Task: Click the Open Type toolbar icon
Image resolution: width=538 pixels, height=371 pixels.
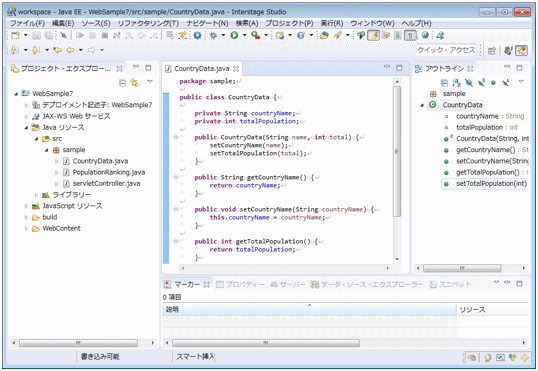Action: (x=324, y=35)
